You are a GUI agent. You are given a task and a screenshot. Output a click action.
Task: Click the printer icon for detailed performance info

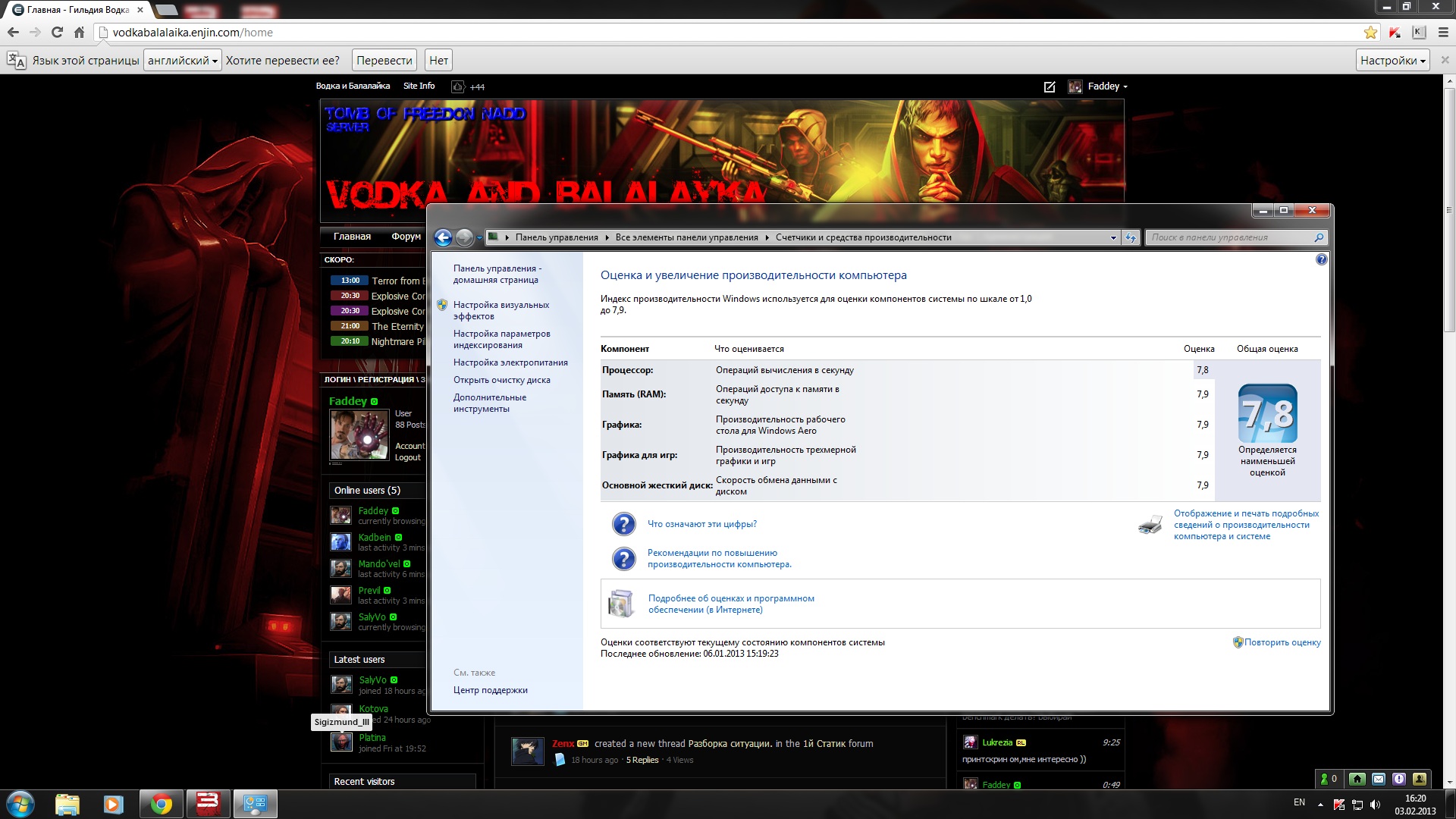click(x=1150, y=525)
